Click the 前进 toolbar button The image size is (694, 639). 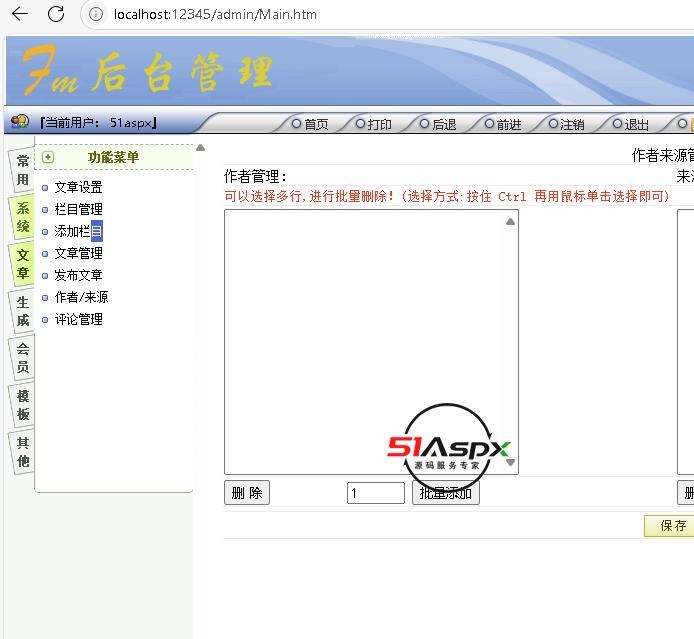[x=503, y=124]
